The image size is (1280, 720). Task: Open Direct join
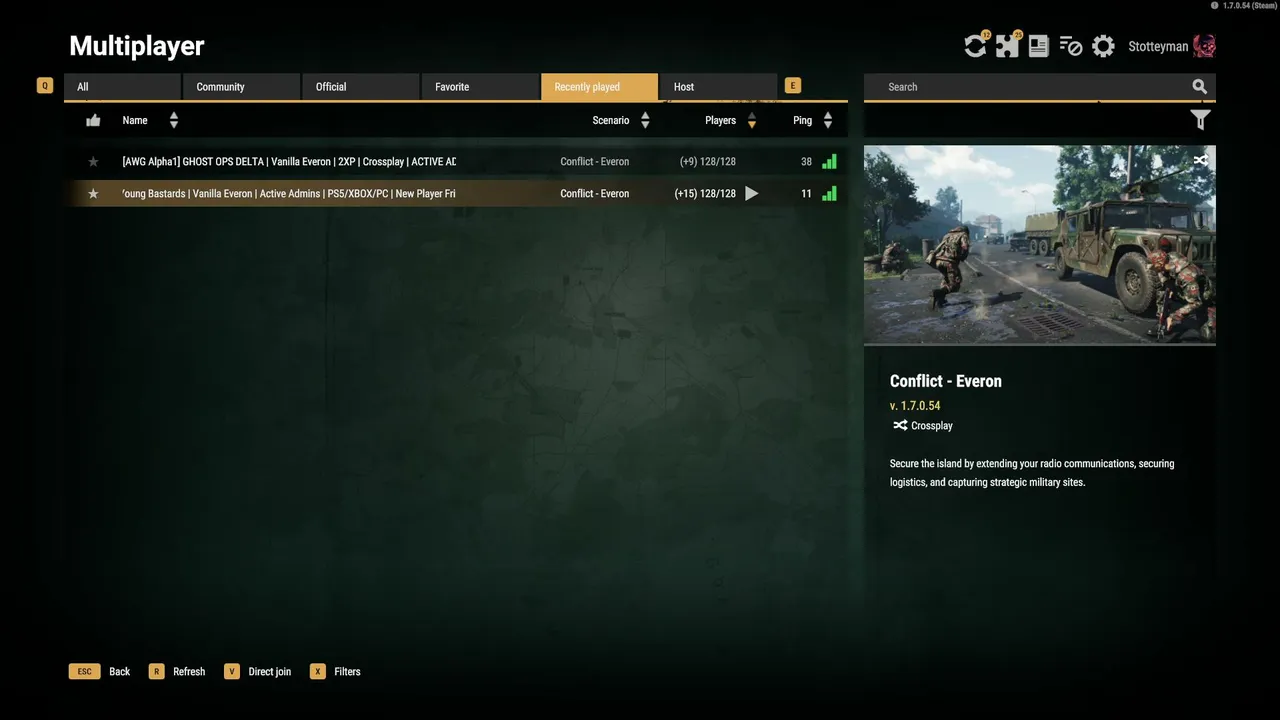(258, 672)
